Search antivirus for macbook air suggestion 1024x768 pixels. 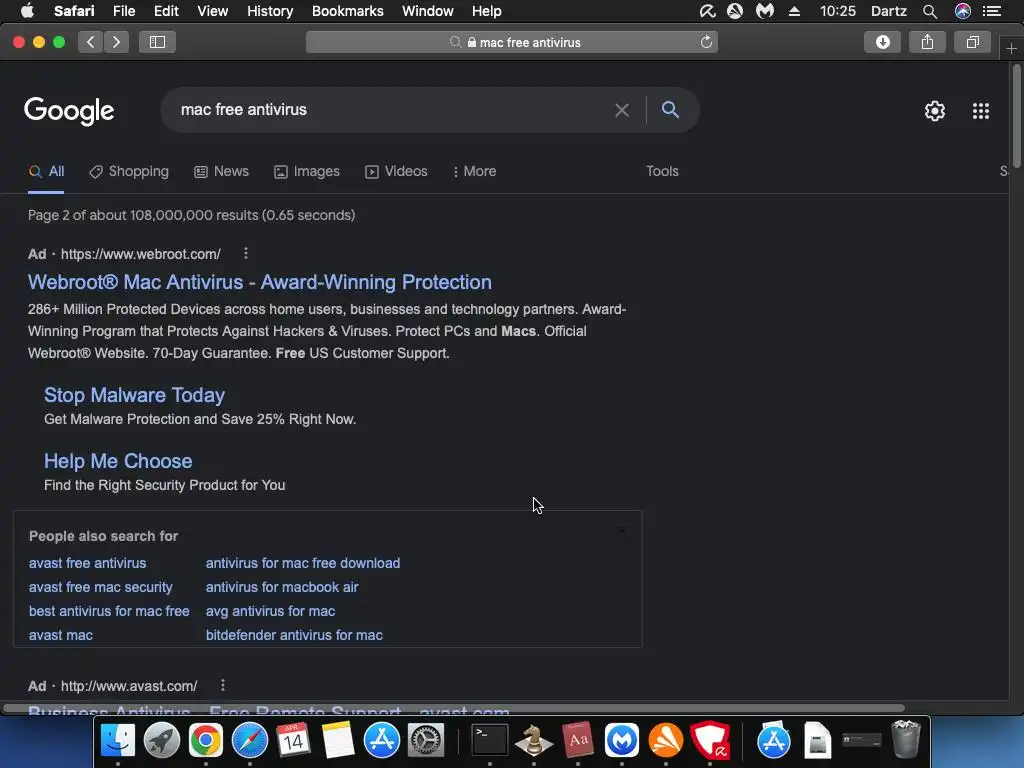[x=282, y=587]
